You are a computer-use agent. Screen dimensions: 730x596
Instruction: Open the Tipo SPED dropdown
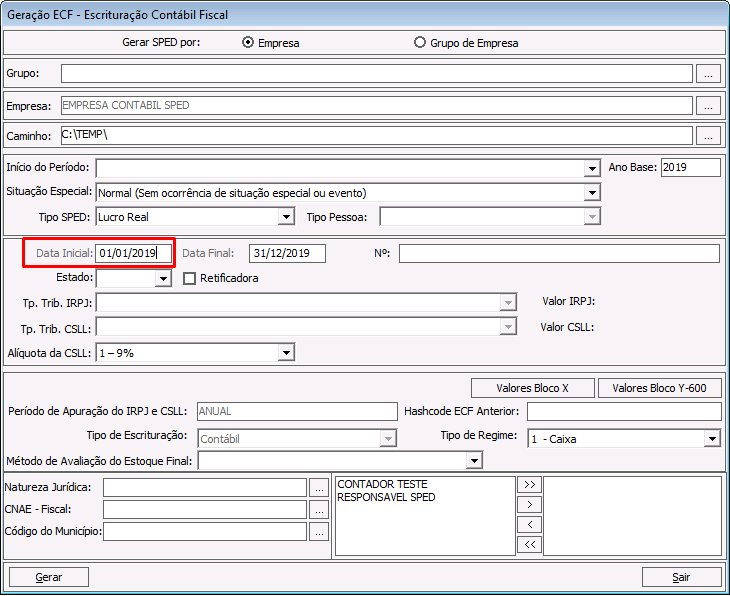click(x=286, y=217)
